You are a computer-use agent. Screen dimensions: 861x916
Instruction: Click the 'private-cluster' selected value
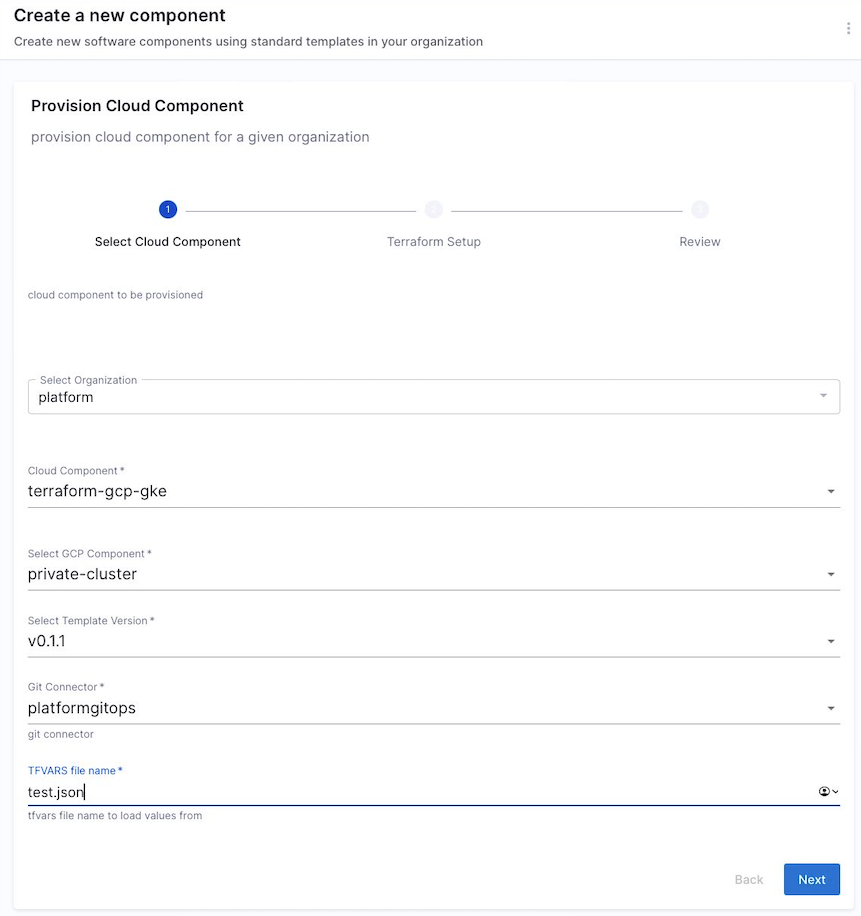click(82, 574)
